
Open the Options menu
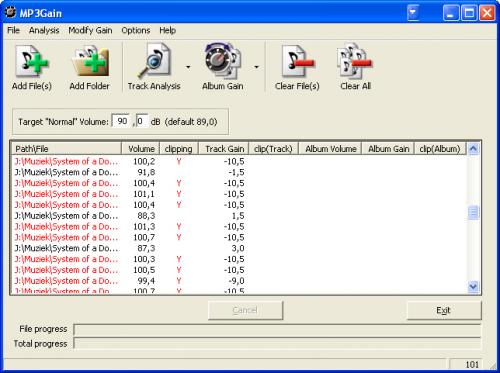pos(136,30)
